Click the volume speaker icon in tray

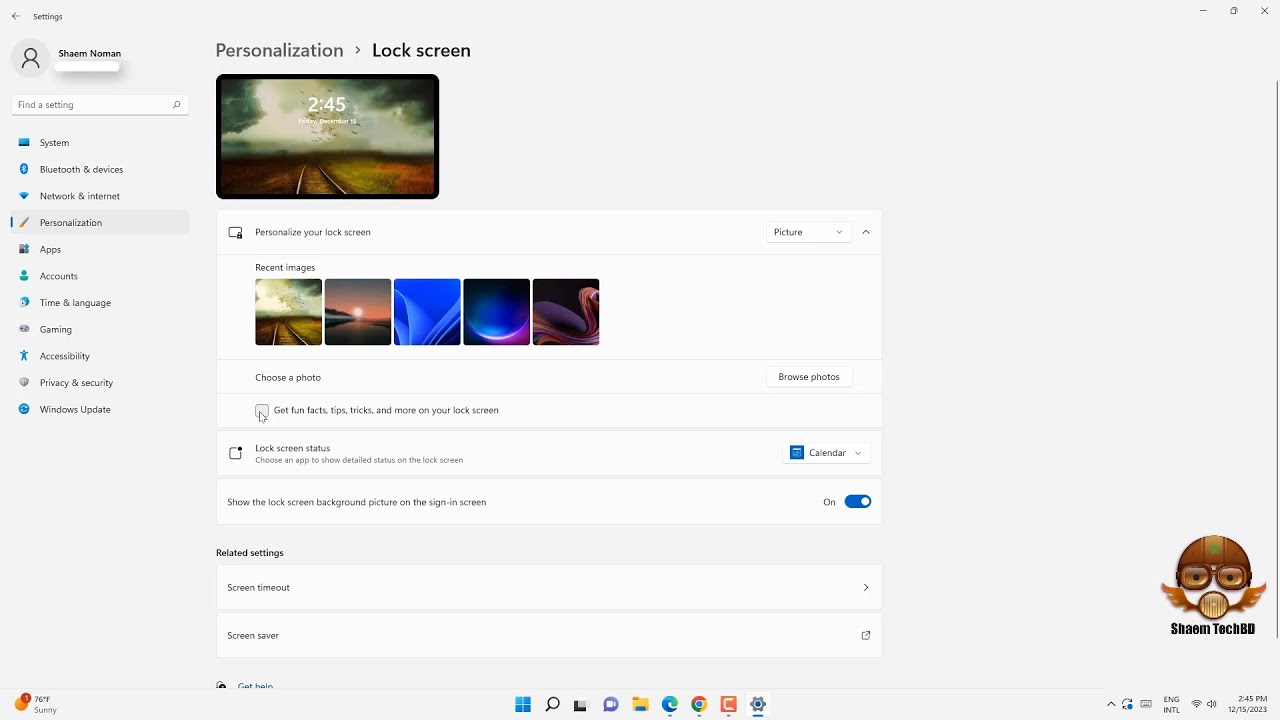(x=1212, y=704)
